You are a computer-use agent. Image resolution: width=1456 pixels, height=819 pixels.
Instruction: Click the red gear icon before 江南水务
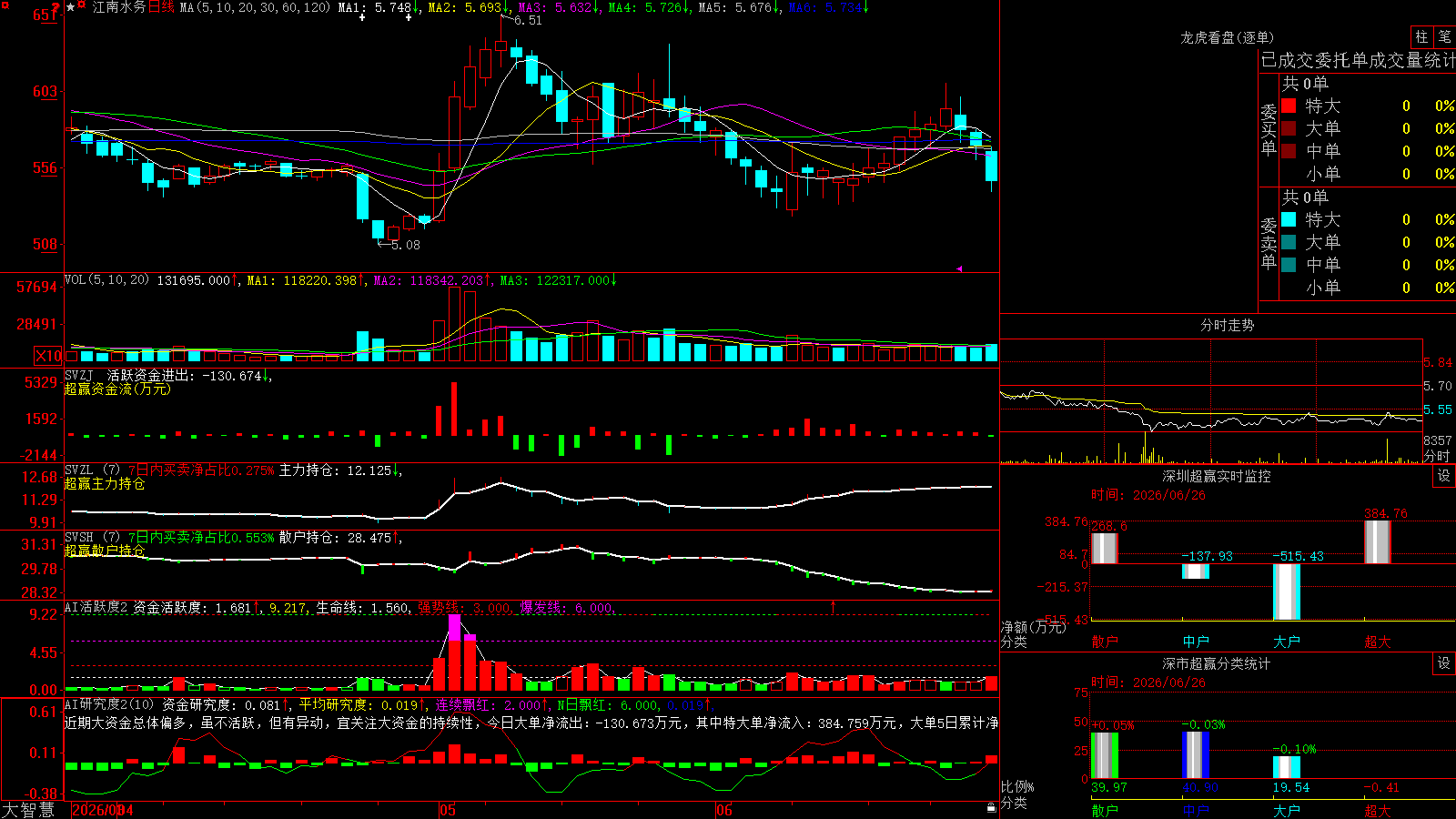82,6
